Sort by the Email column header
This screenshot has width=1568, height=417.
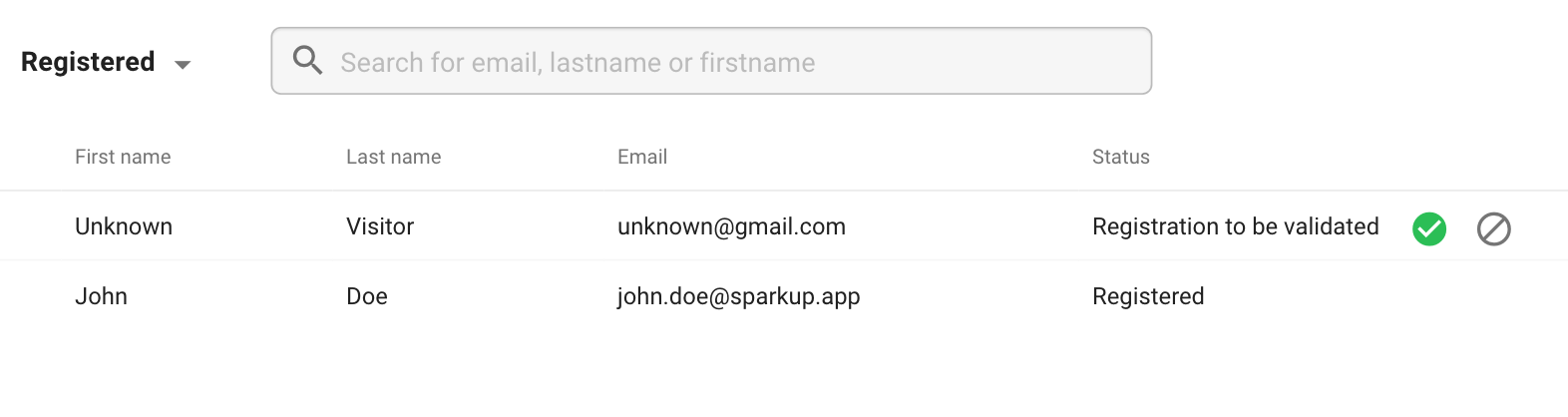642,157
